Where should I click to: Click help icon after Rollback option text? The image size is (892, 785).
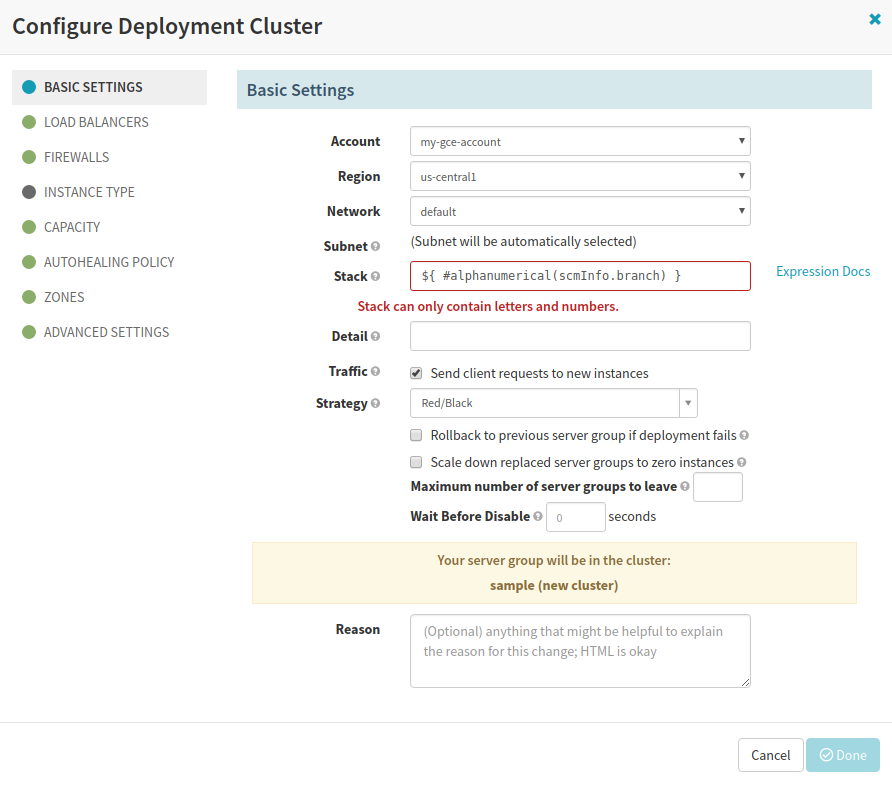(745, 436)
